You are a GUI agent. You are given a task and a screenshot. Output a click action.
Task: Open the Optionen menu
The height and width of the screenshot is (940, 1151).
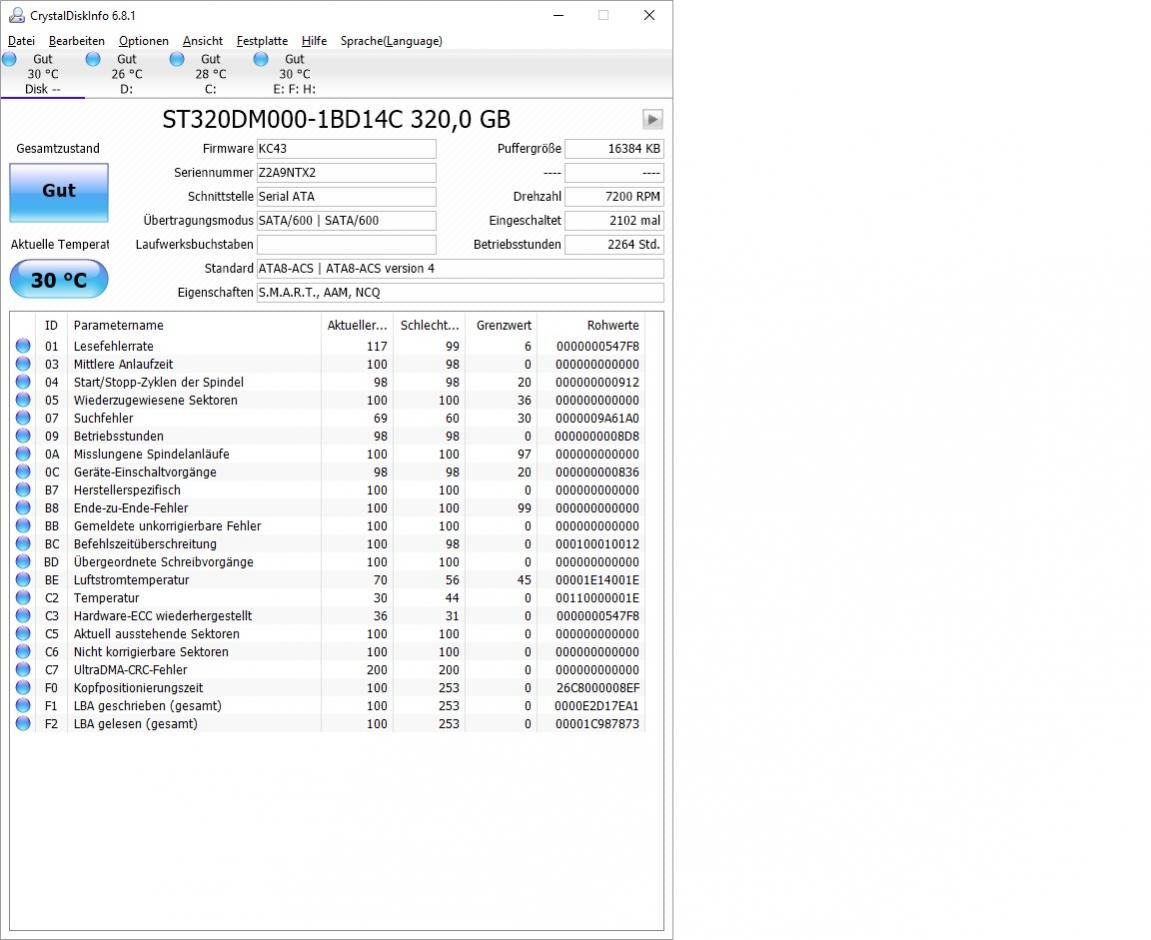[143, 41]
